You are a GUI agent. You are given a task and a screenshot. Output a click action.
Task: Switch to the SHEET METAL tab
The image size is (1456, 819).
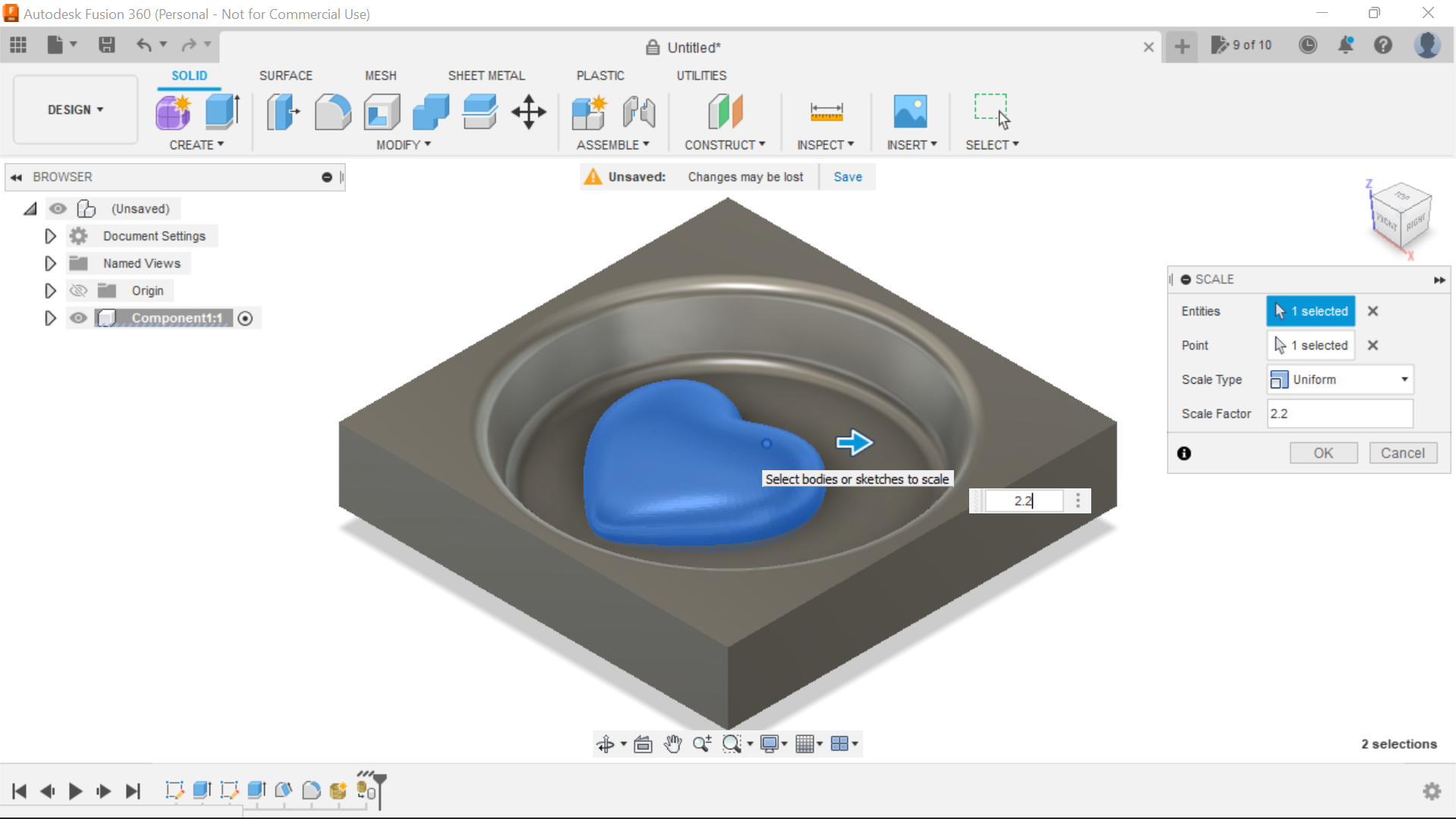click(486, 75)
